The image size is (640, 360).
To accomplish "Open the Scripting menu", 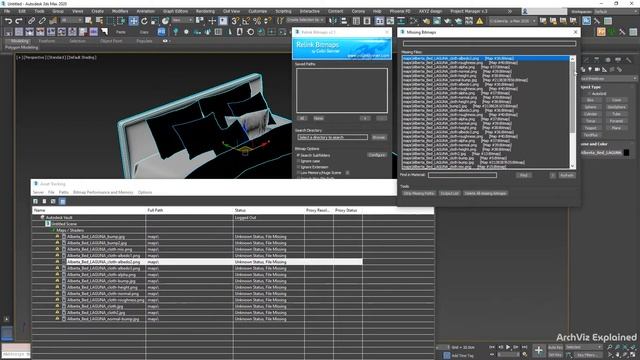I will click(x=283, y=11).
